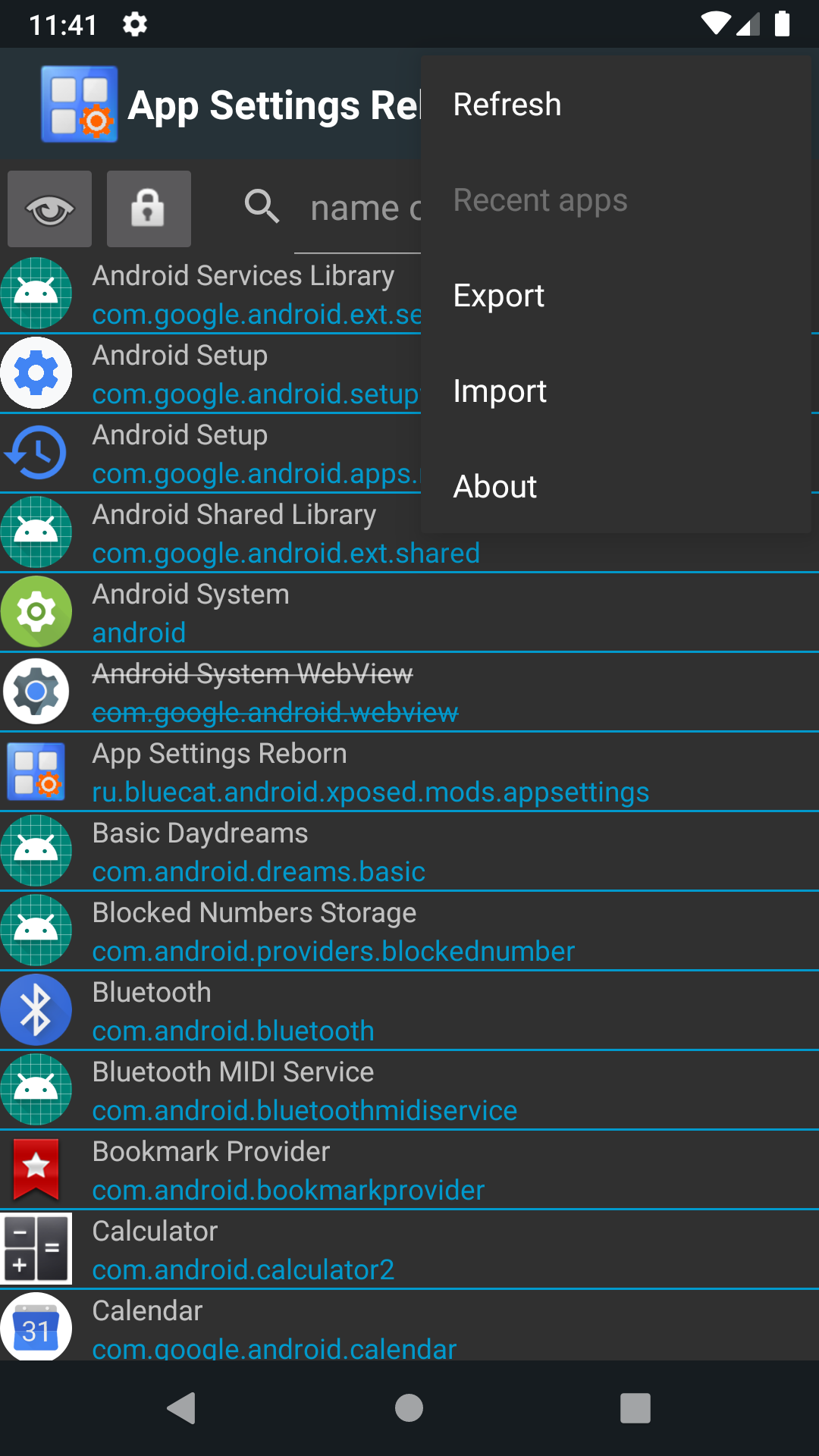The height and width of the screenshot is (1456, 819).
Task: Tap the Calculator app icon
Action: click(x=36, y=1249)
